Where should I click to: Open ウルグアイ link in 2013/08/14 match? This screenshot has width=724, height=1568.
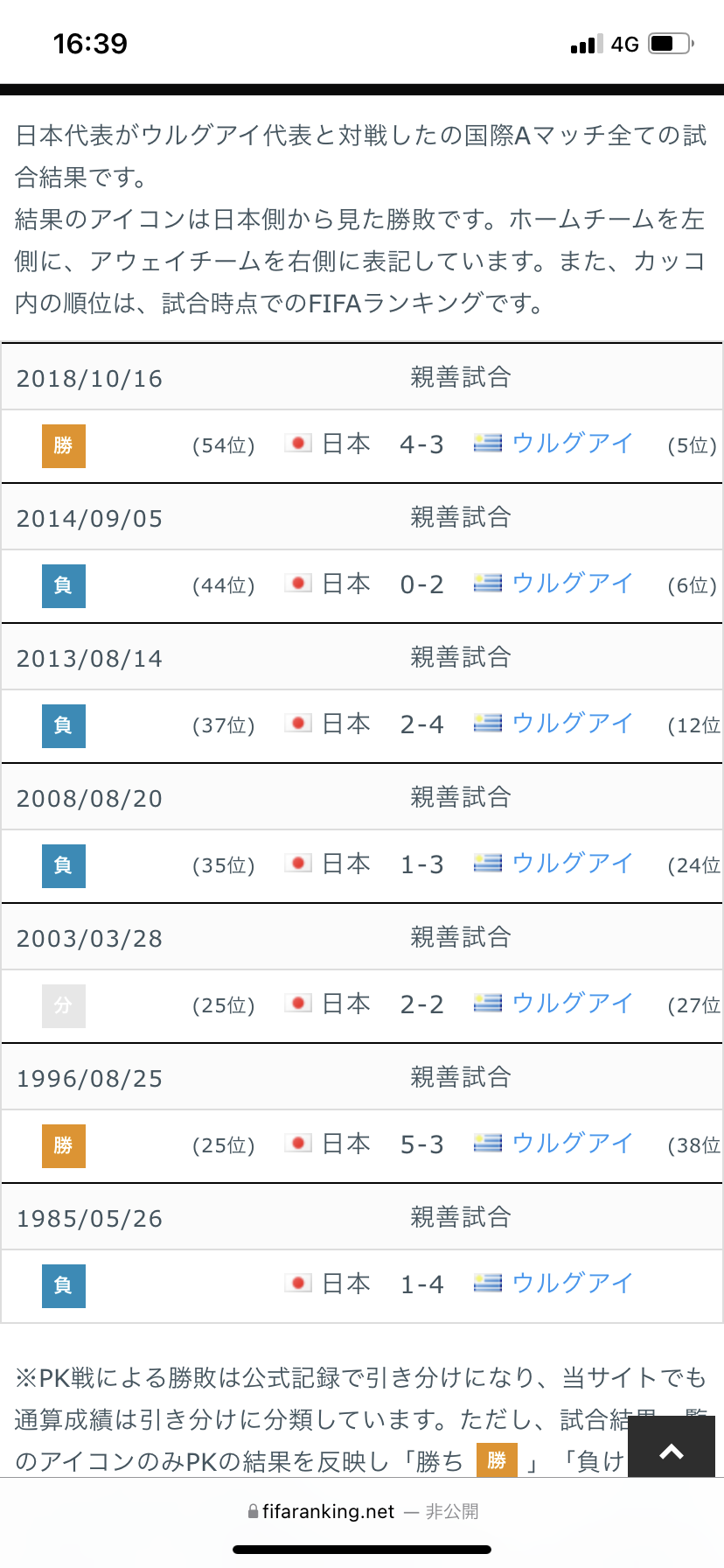[572, 724]
